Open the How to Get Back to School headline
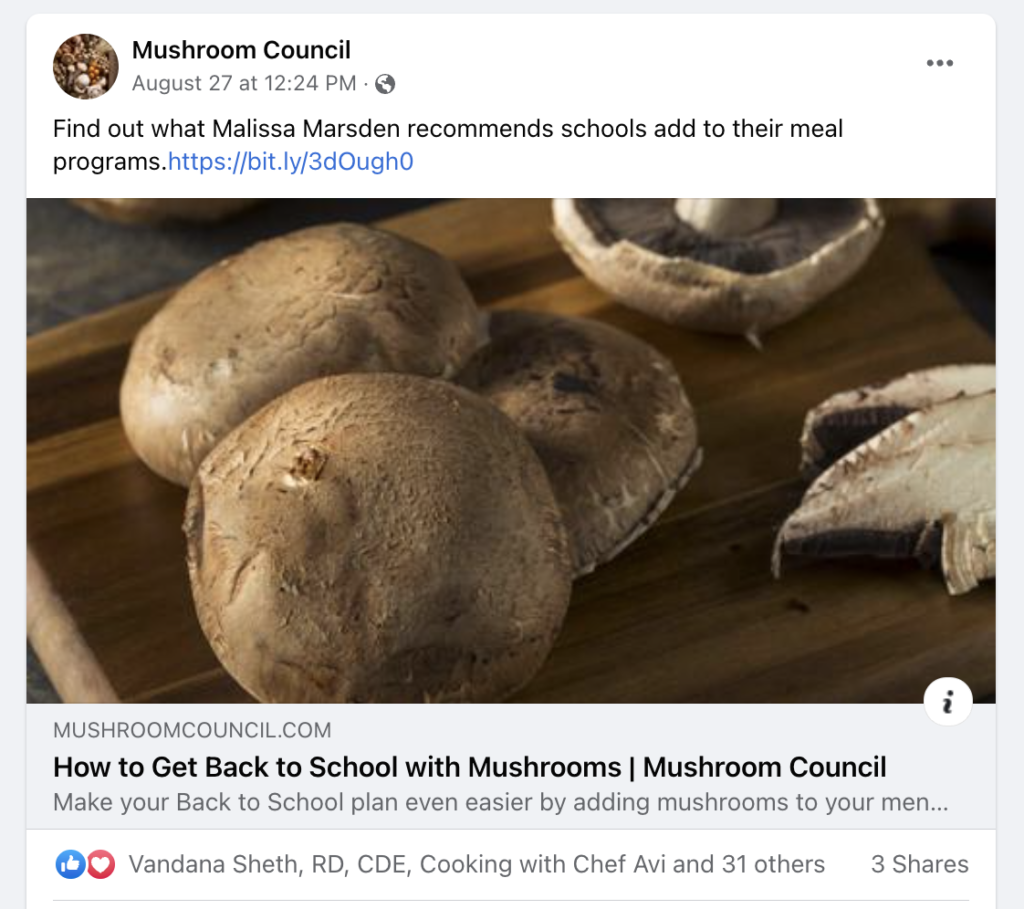The height and width of the screenshot is (909, 1024). coord(469,767)
